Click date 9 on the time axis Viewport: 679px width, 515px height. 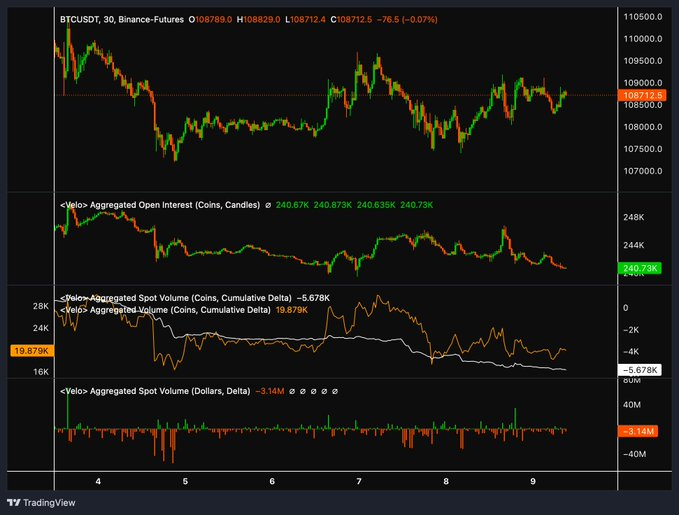click(x=533, y=481)
